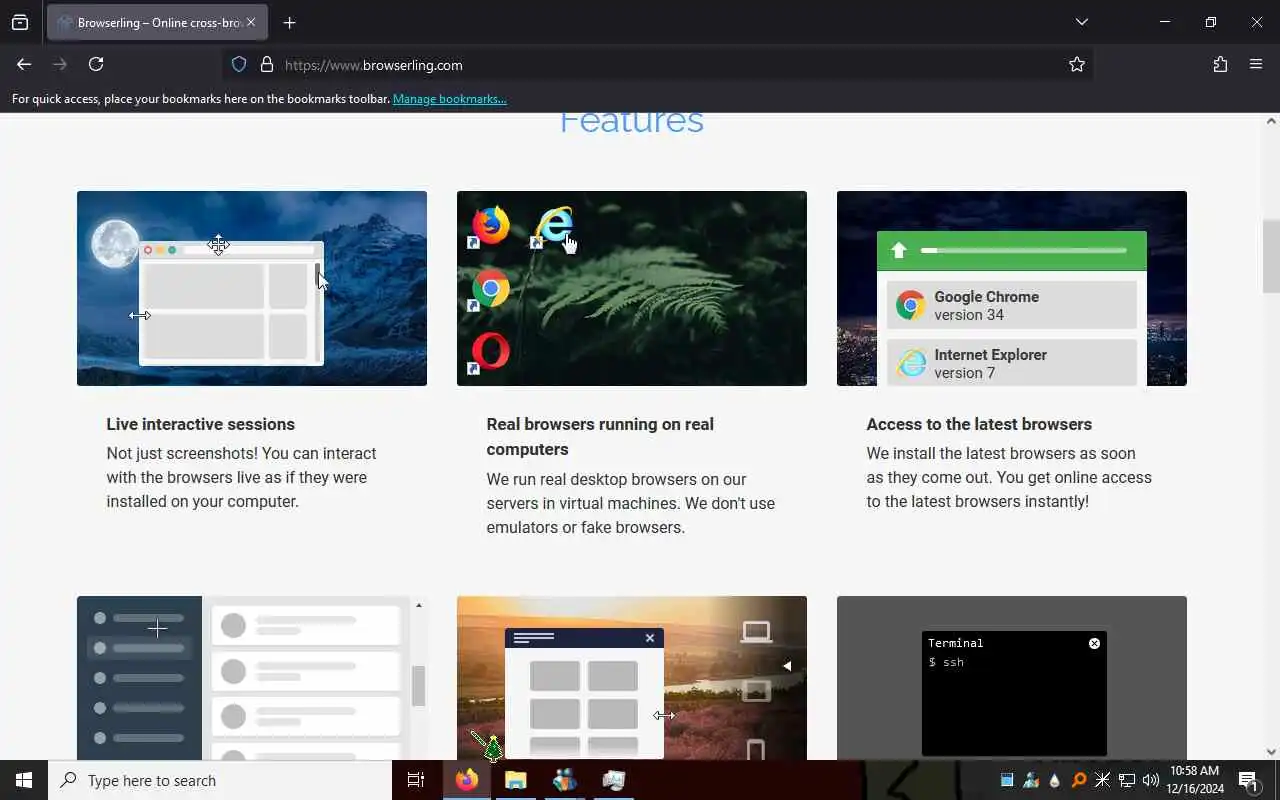Open the Extensions puzzle-piece menu
1280x800 pixels.
click(1220, 64)
